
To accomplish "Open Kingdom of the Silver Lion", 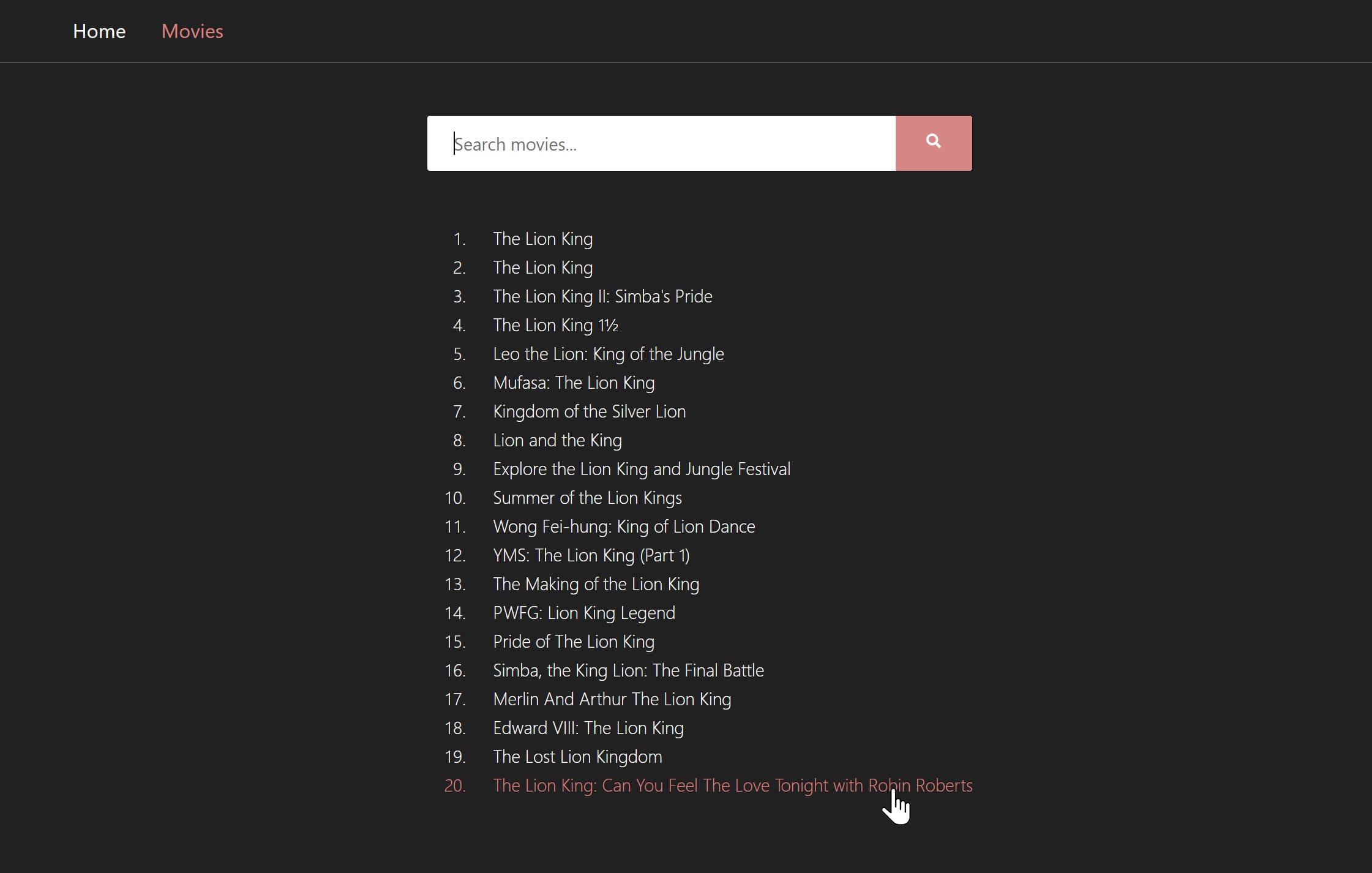I will pos(589,411).
